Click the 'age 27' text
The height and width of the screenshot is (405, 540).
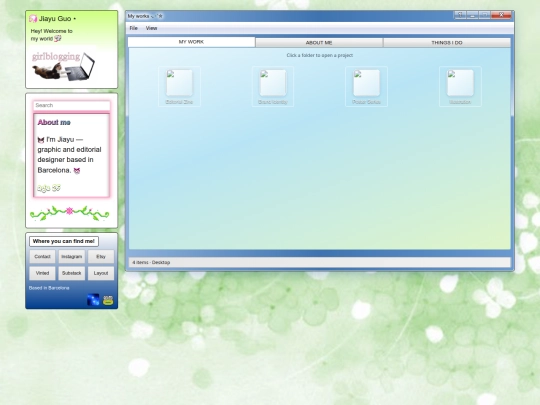click(x=49, y=188)
